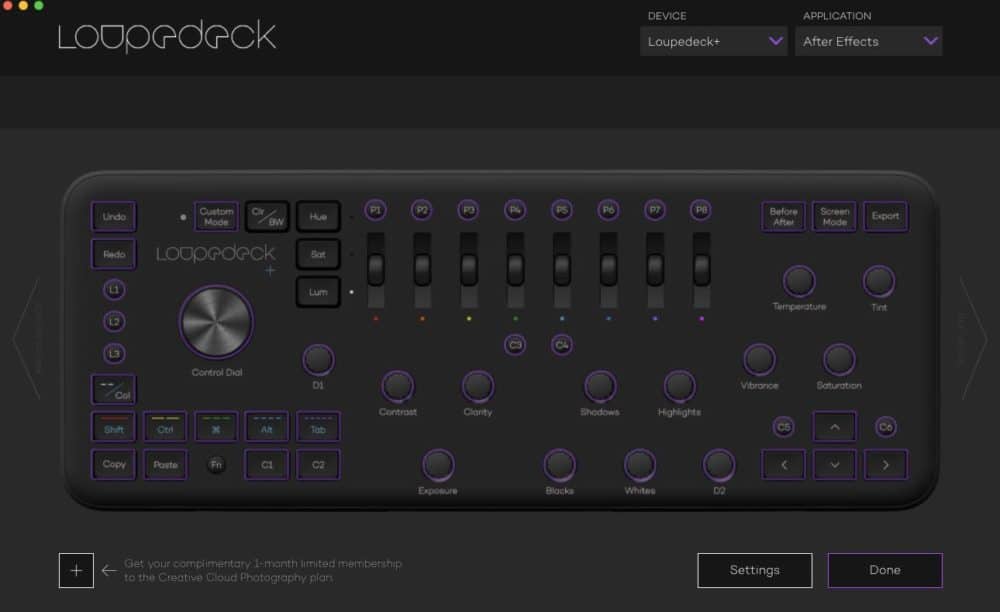1000x612 pixels.
Task: Click the P1 round button
Action: [376, 210]
